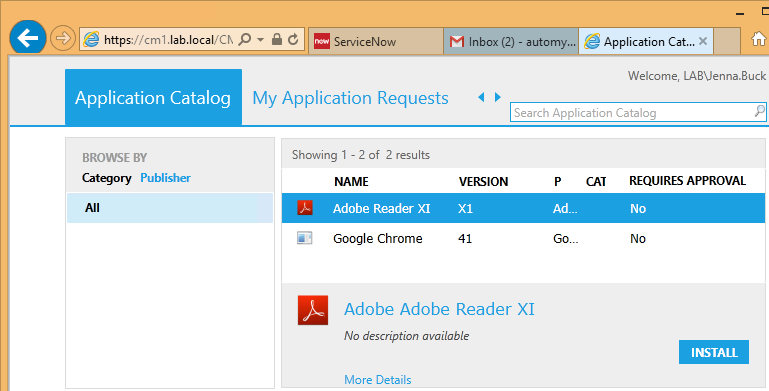This screenshot has height=391, width=769.
Task: Select the All category row
Action: (x=170, y=208)
